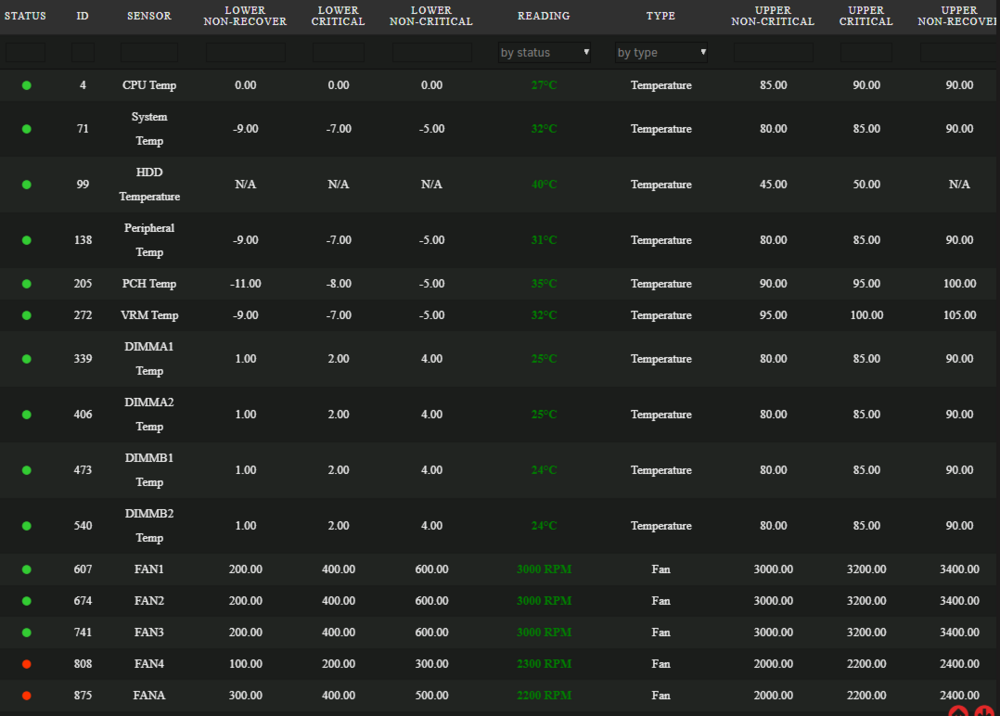Click the green status dot for FAN3
This screenshot has height=716, width=1000.
pyautogui.click(x=26, y=632)
